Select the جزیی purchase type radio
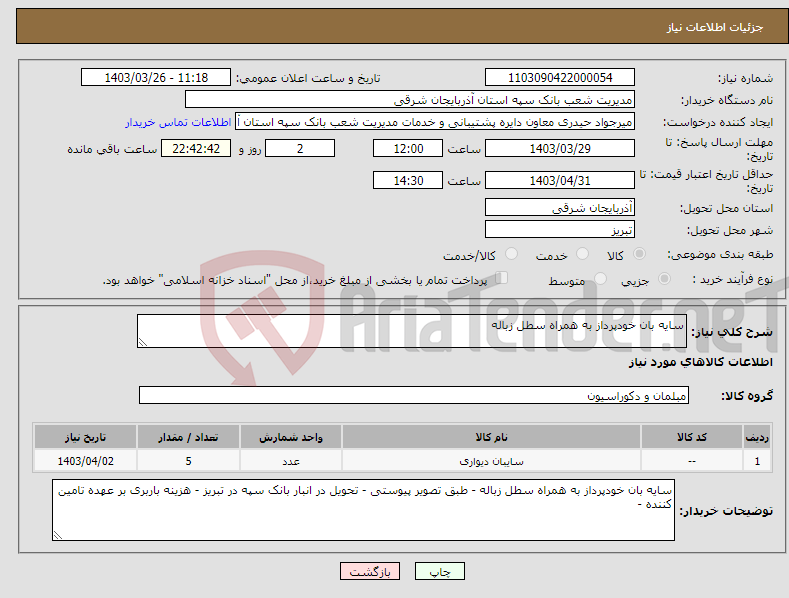This screenshot has height=598, width=789. point(664,278)
